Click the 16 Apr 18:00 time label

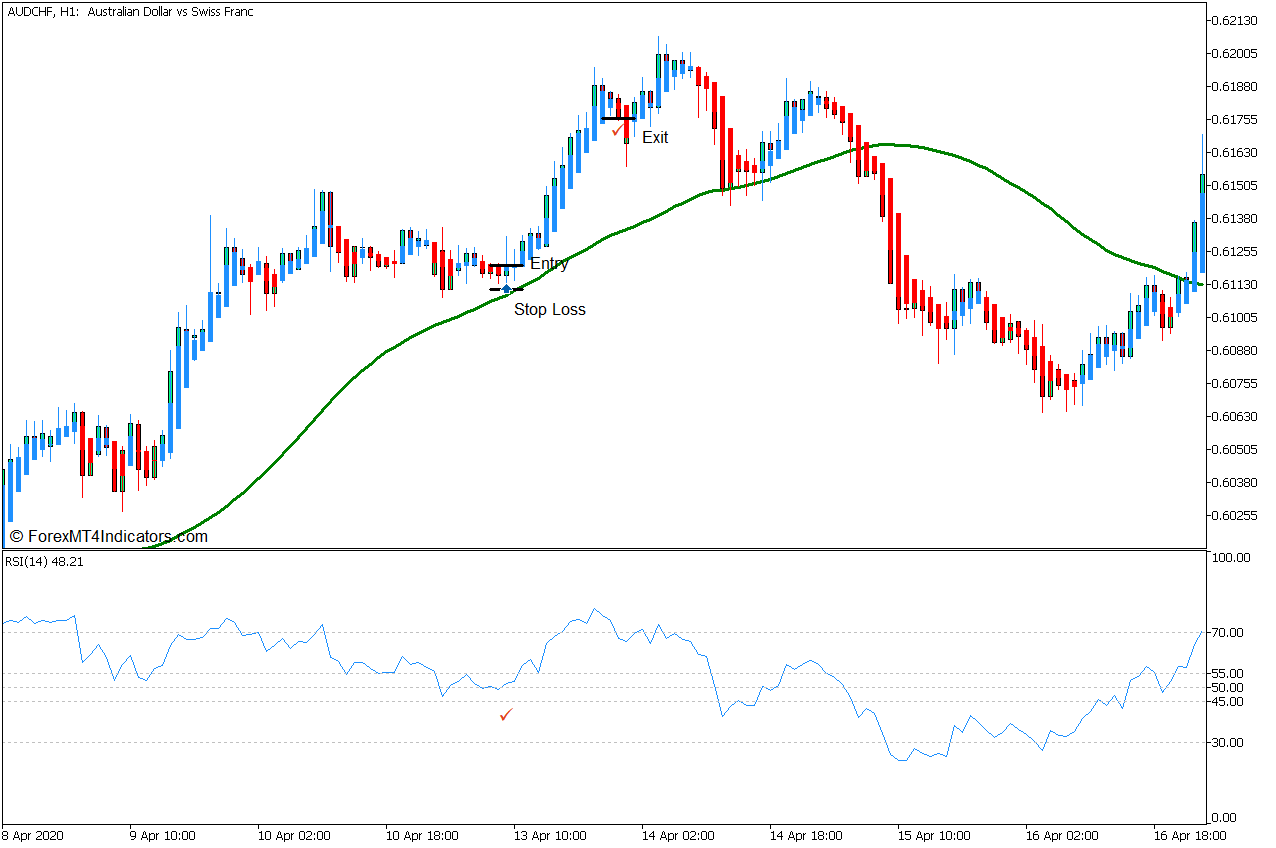pos(1191,835)
